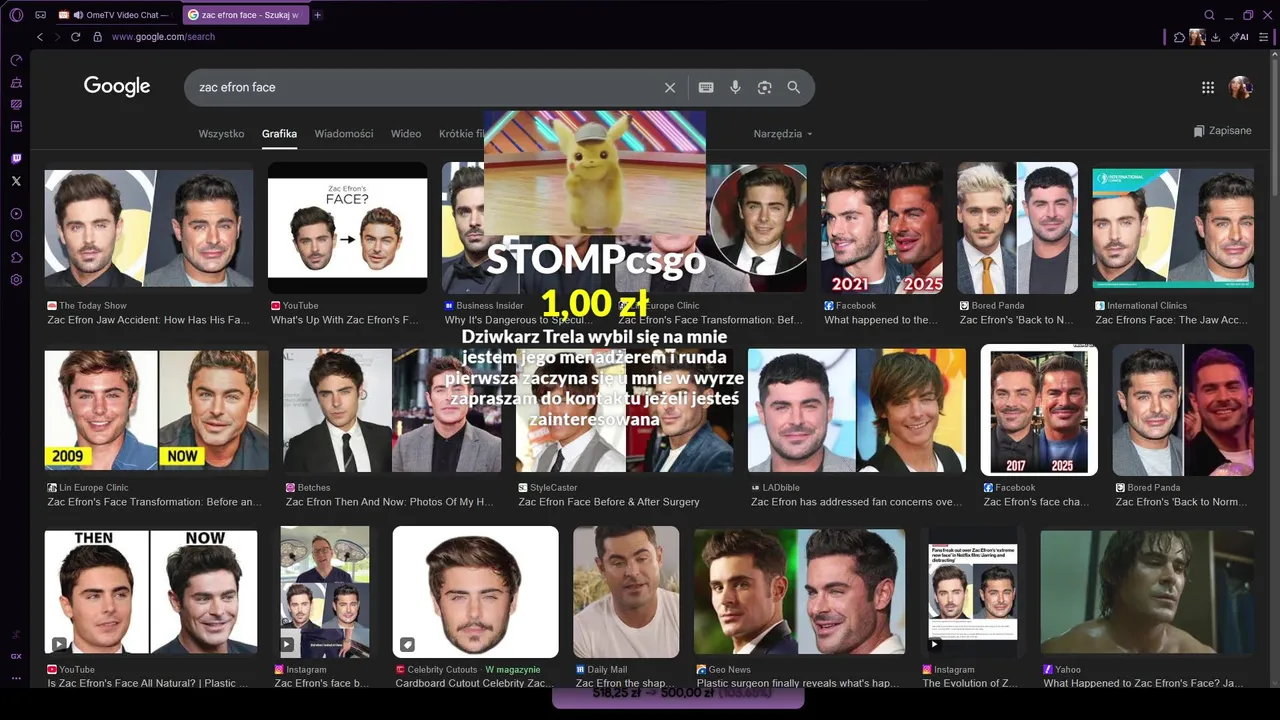Screen dimensions: 1280x720
Task: Open the sidebar striped panel icon
Action: pyautogui.click(x=16, y=104)
